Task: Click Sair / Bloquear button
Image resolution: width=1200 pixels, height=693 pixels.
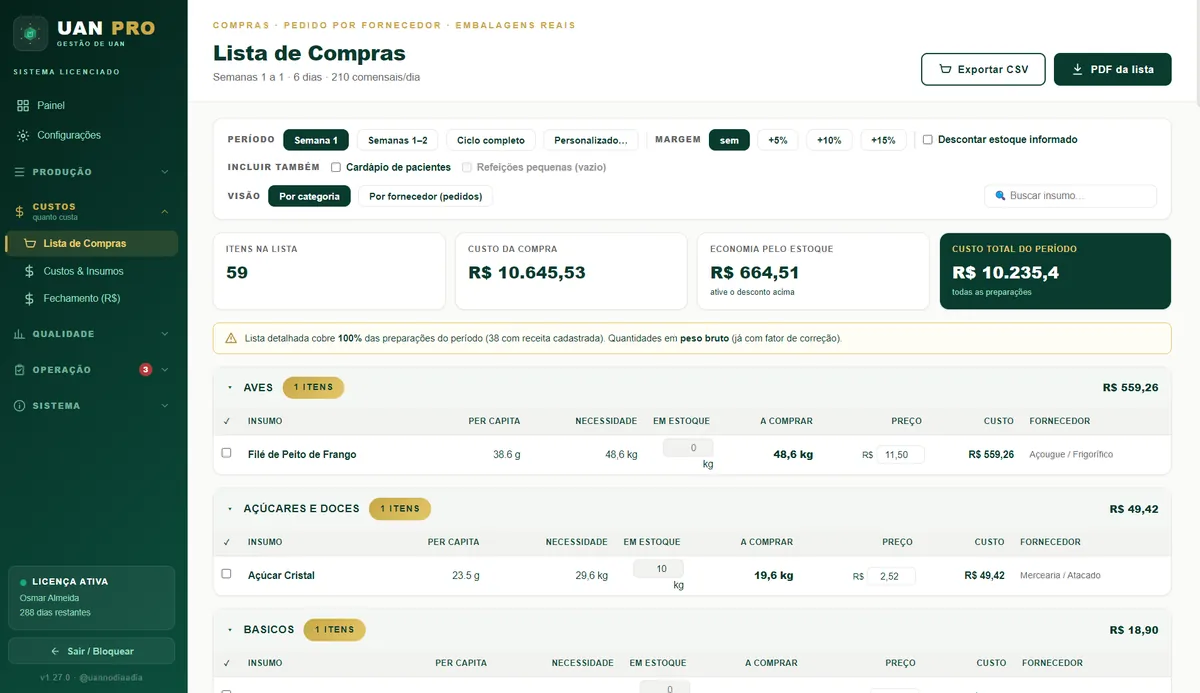Action: (92, 651)
